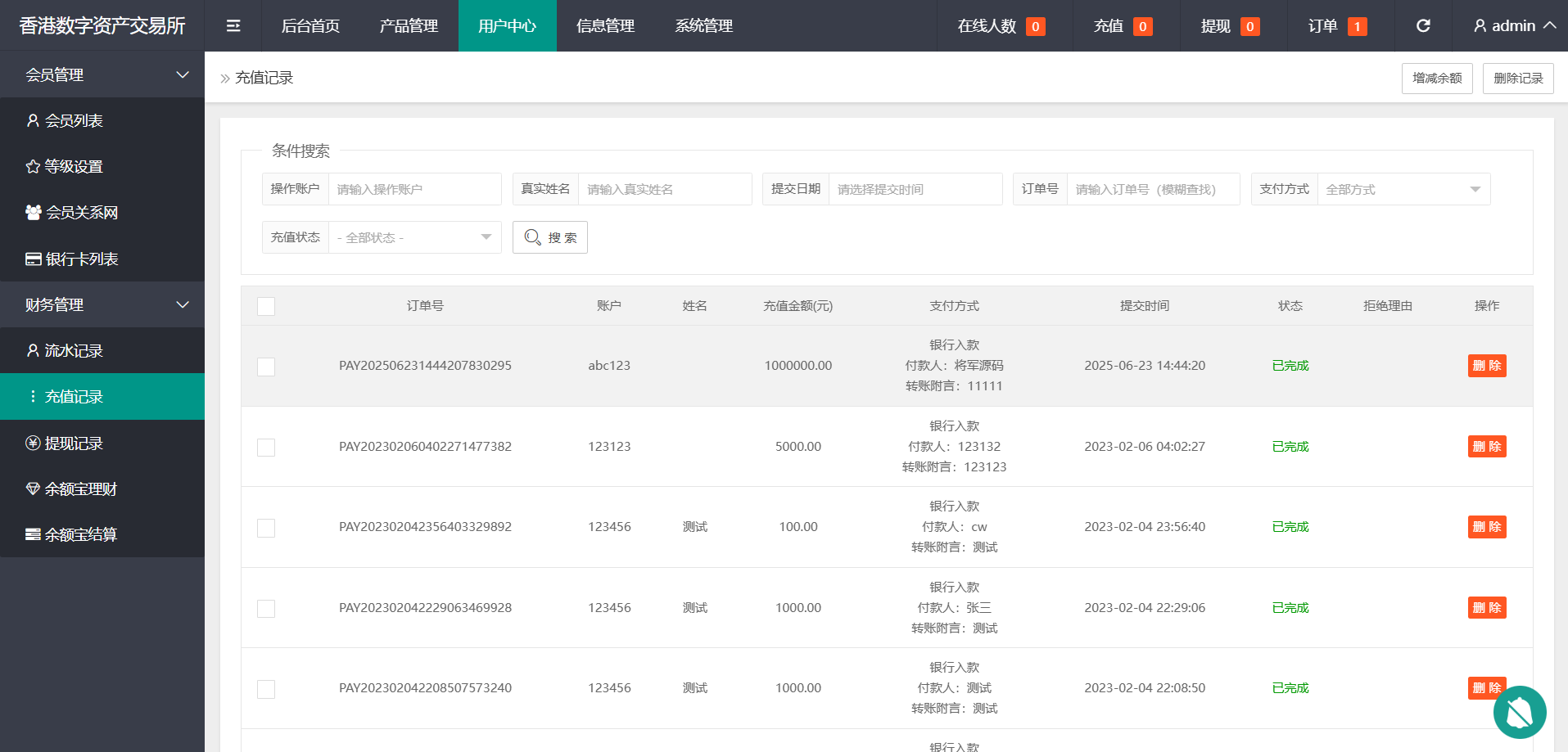Viewport: 1568px width, 752px height.
Task: Check the row PAY202506231444207830295
Action: (x=266, y=367)
